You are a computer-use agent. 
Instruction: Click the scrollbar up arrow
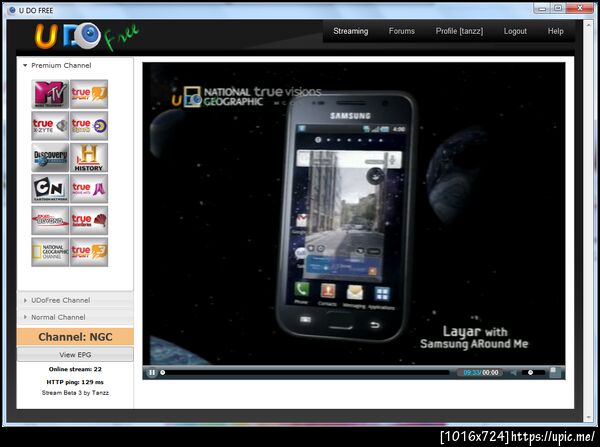(588, 24)
